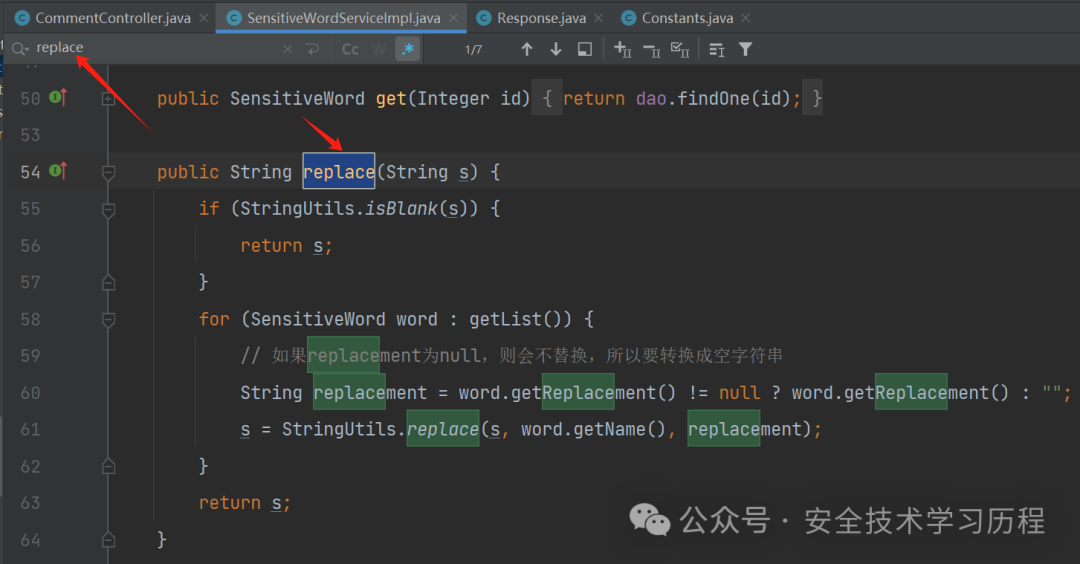Close CommentController.java tab
The width and height of the screenshot is (1080, 564).
click(x=203, y=18)
